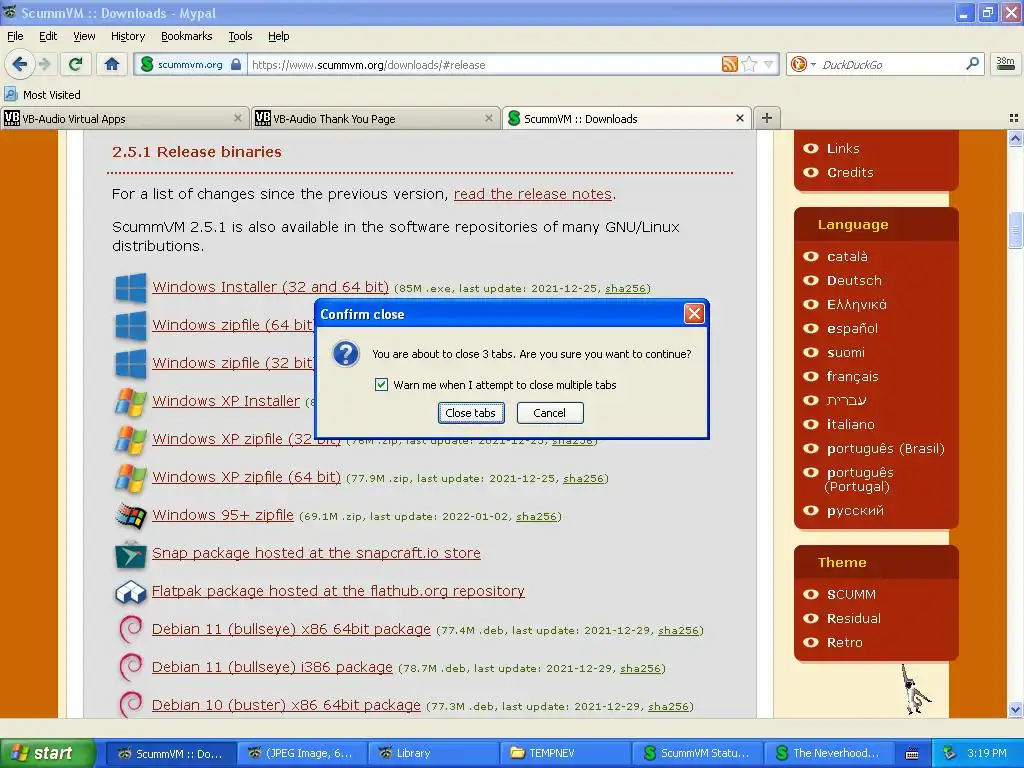Click the URL address field
The height and width of the screenshot is (768, 1024).
[483, 65]
